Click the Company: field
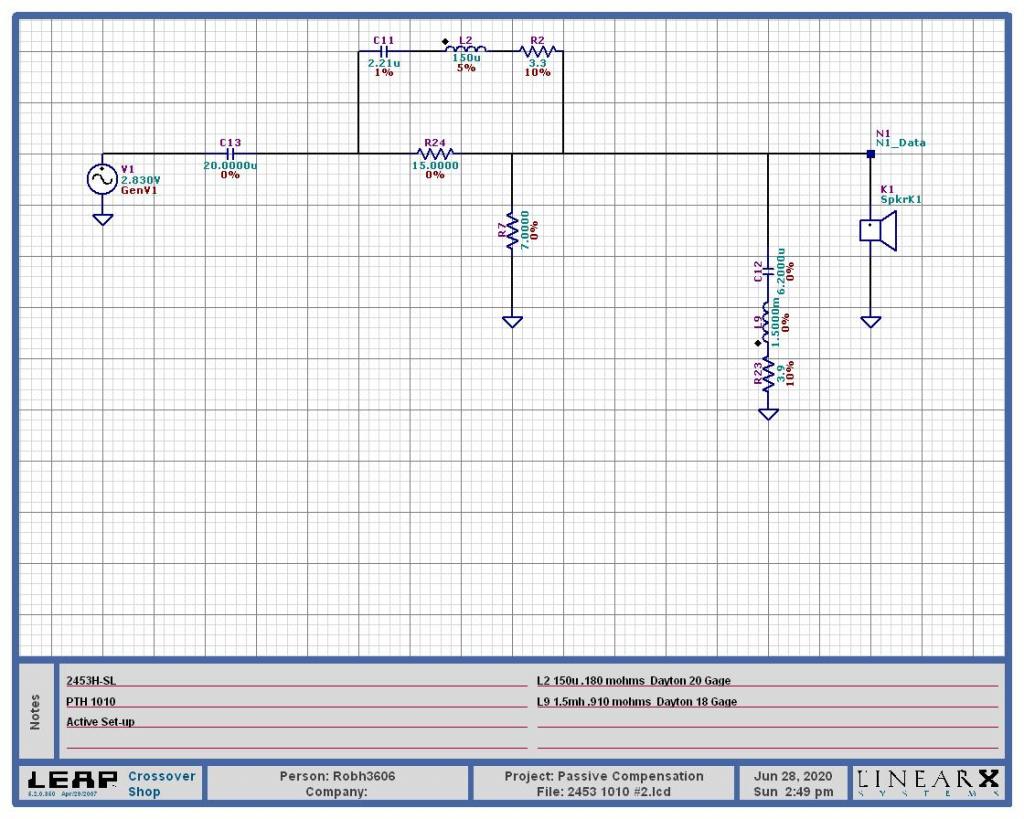 [336, 792]
